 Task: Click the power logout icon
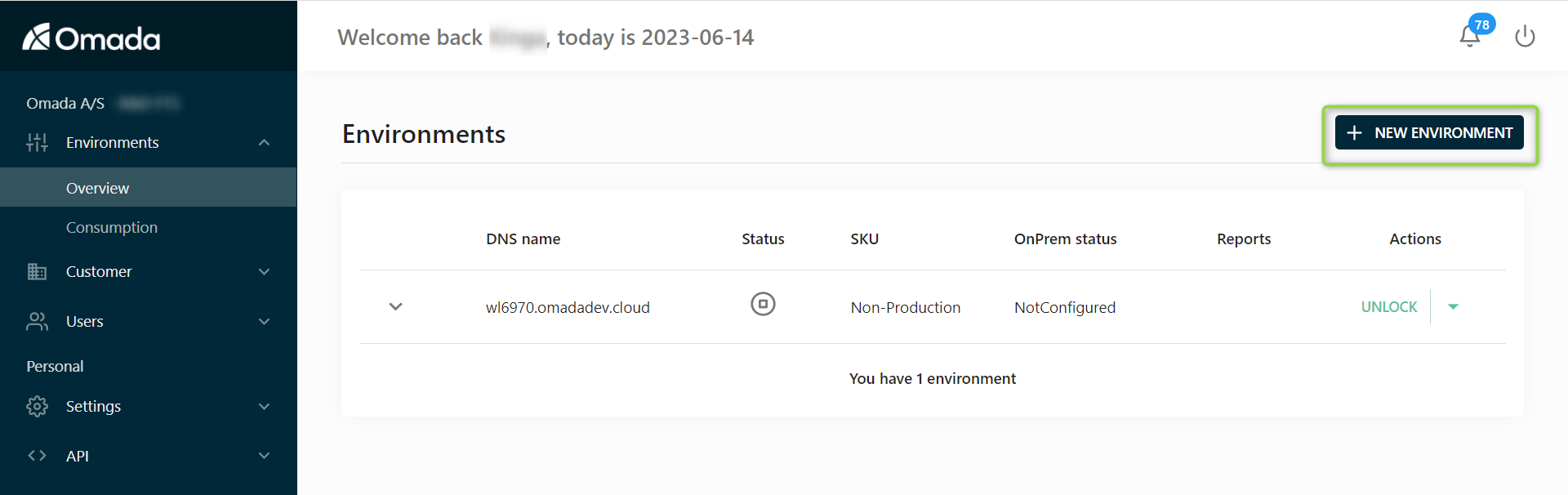[x=1525, y=37]
